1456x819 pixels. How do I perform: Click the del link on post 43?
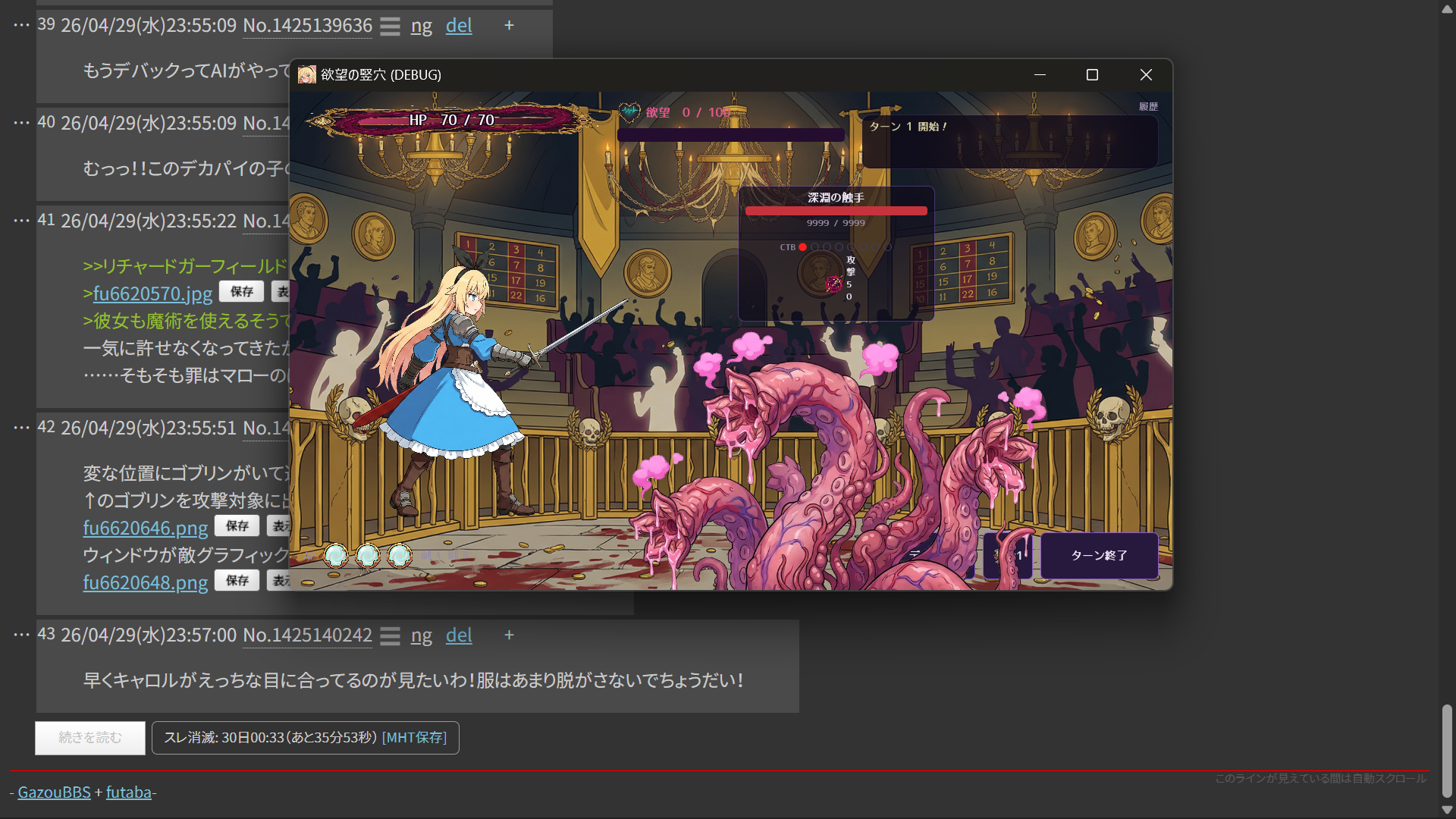coord(459,635)
